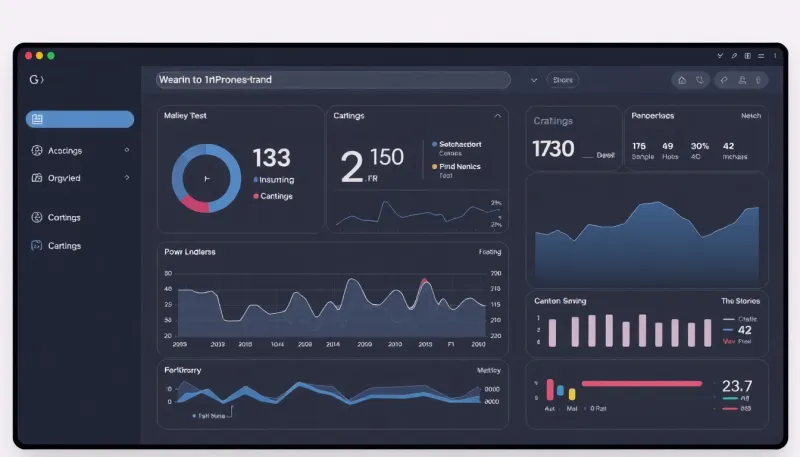Click the globe icon beside Acocings
The width and height of the screenshot is (800, 457).
(x=37, y=150)
